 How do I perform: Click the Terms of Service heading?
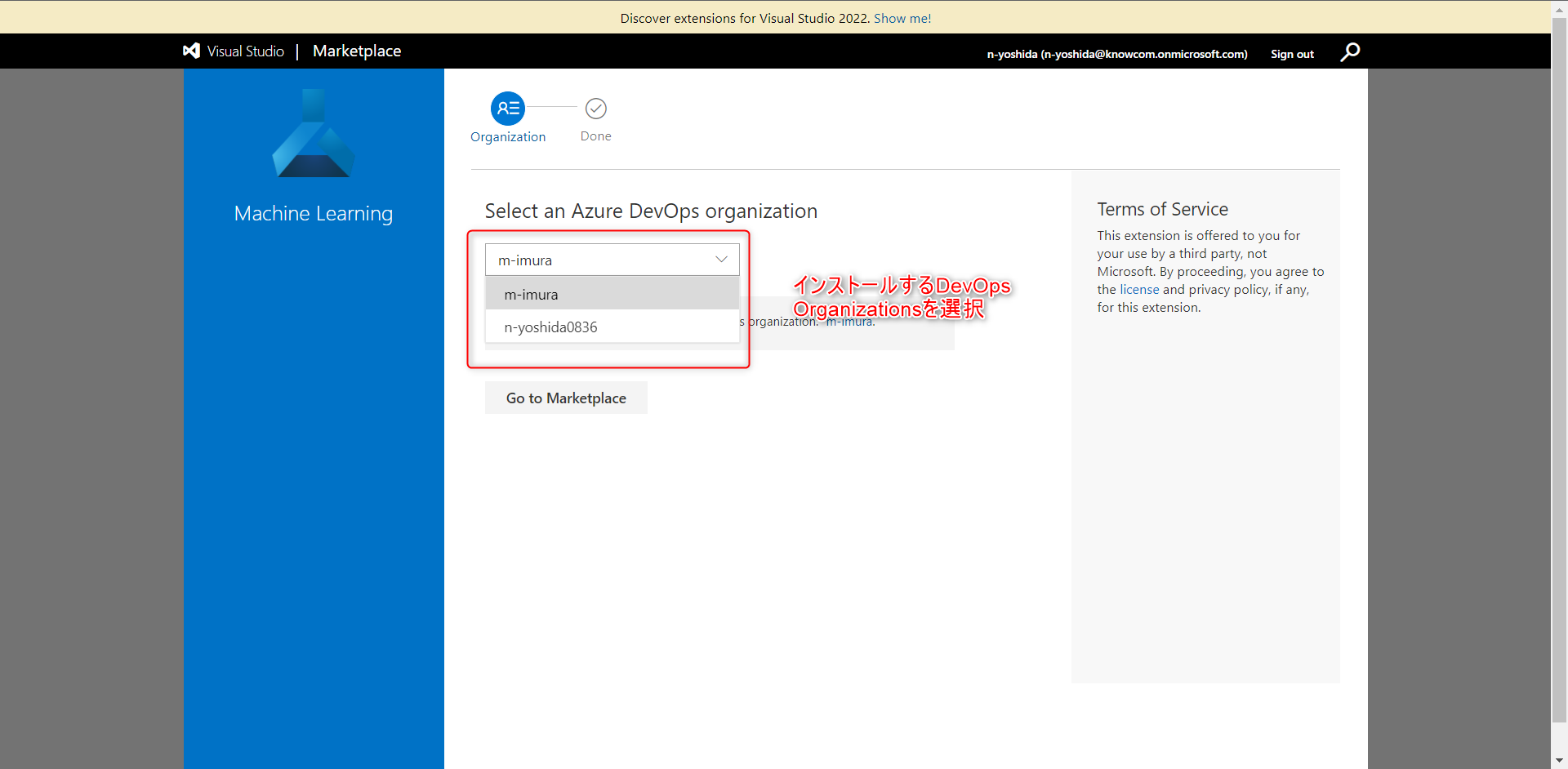[1162, 209]
